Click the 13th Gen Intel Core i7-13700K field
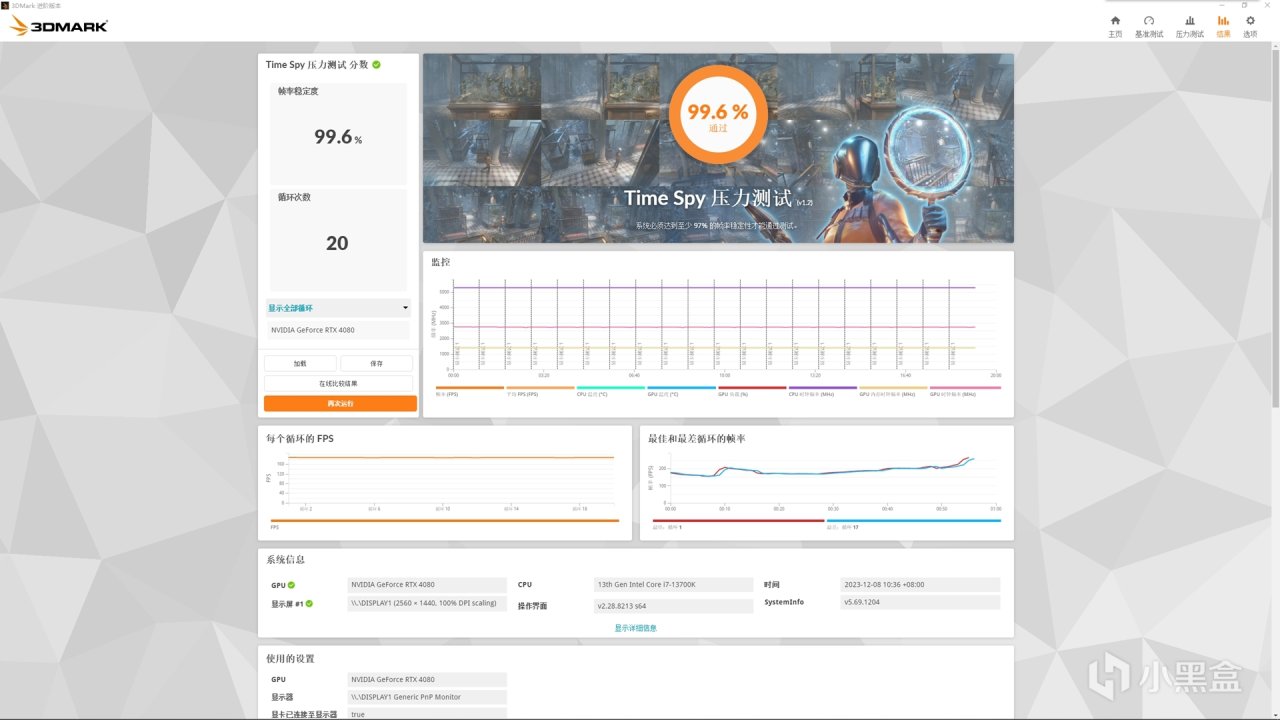Viewport: 1280px width, 720px height. (674, 585)
